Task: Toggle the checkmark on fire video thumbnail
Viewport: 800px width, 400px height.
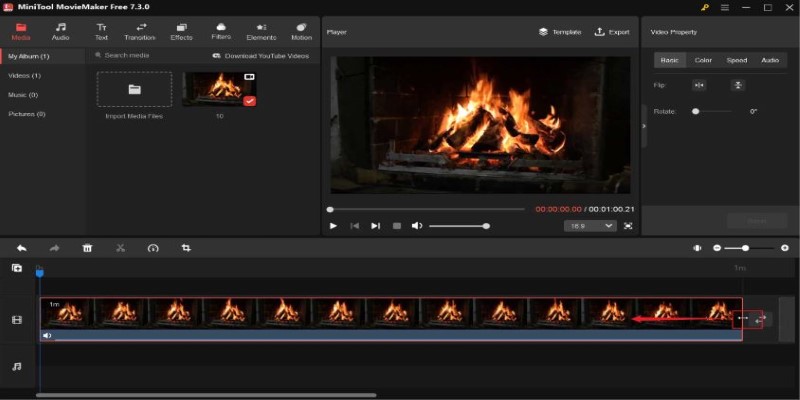Action: 248,100
